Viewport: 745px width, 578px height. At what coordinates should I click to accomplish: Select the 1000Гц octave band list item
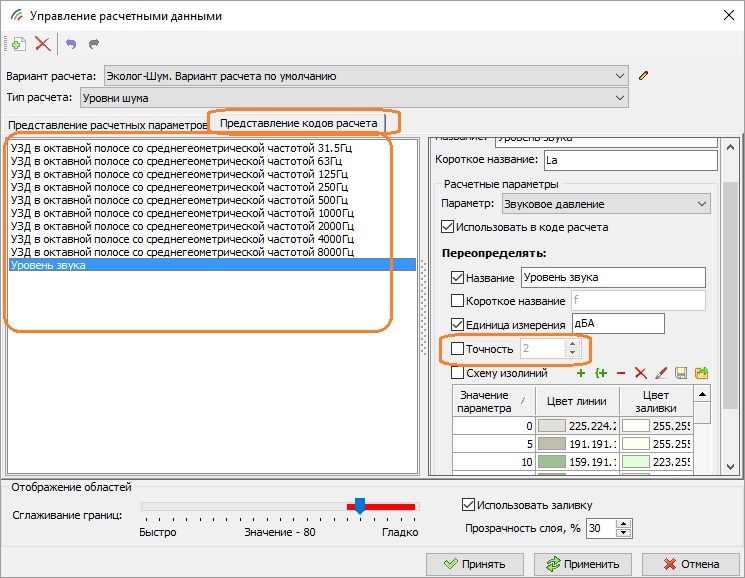pos(181,213)
